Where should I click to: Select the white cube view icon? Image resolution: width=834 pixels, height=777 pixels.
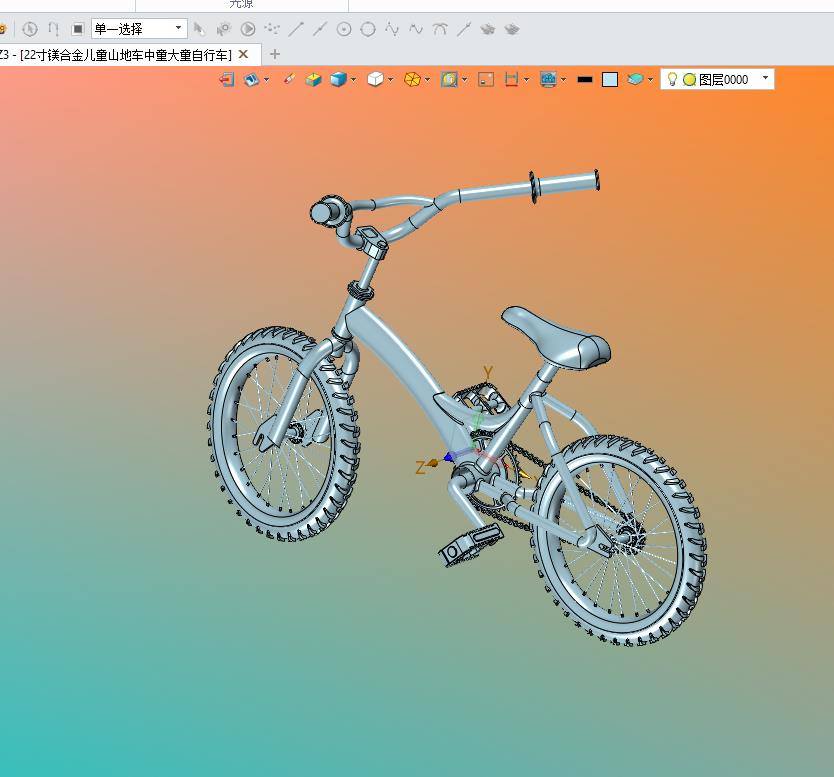point(376,80)
